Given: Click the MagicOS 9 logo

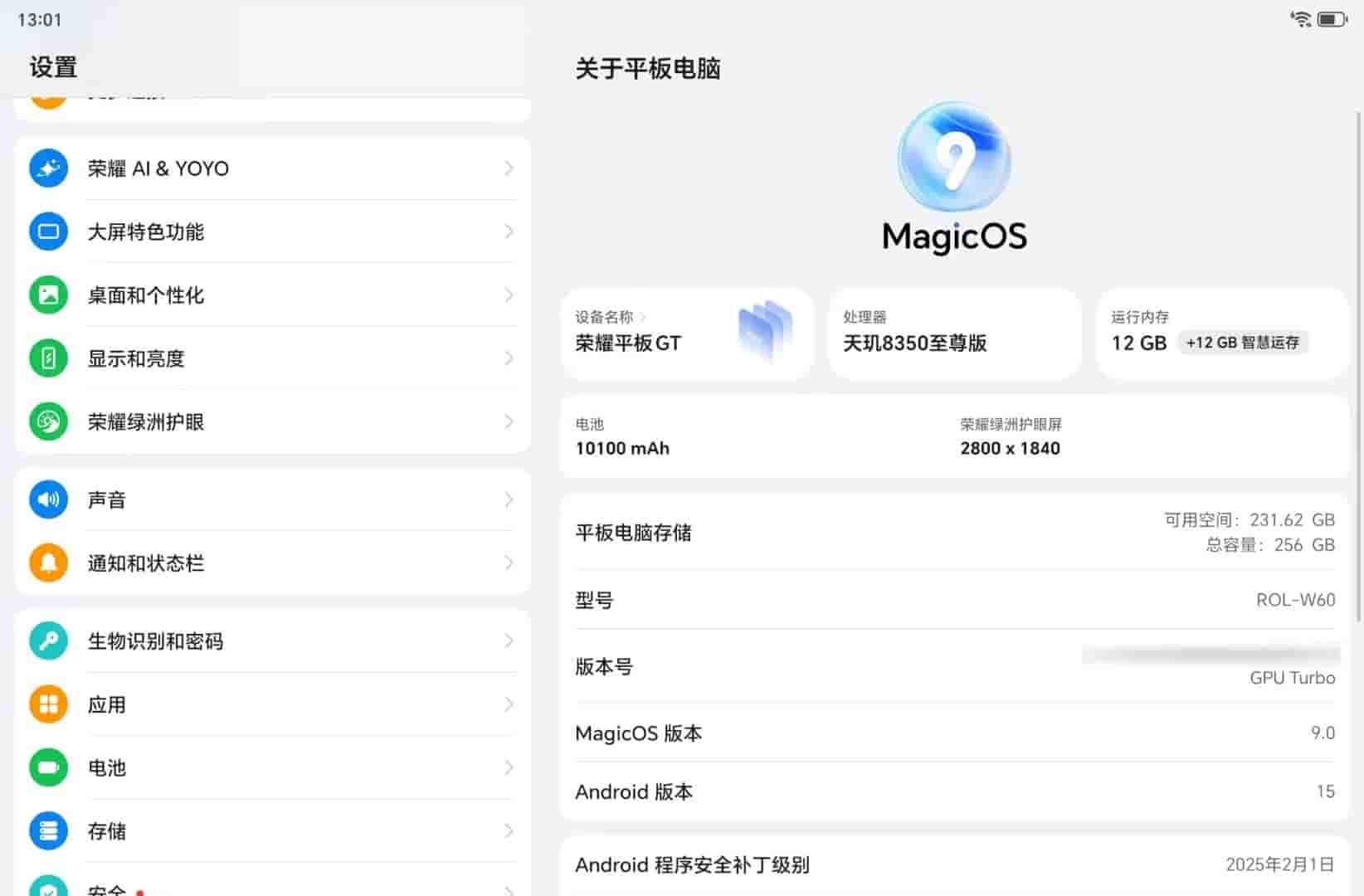Looking at the screenshot, I should point(953,158).
